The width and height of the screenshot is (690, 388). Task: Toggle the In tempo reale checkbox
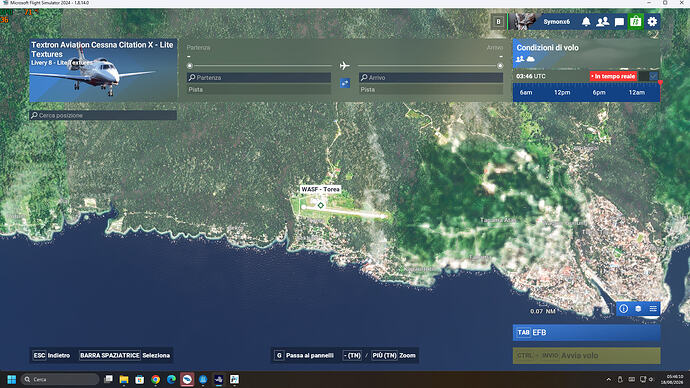653,76
